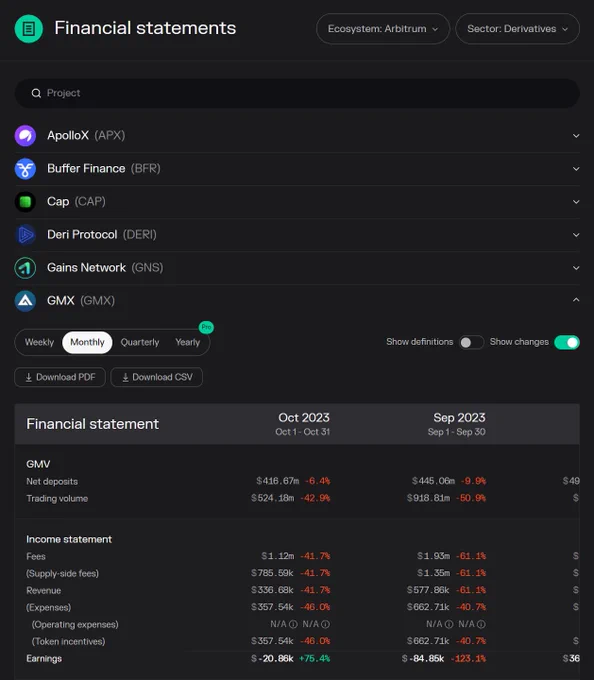Click the Deri Protocol logo icon
The width and height of the screenshot is (594, 680).
25,235
